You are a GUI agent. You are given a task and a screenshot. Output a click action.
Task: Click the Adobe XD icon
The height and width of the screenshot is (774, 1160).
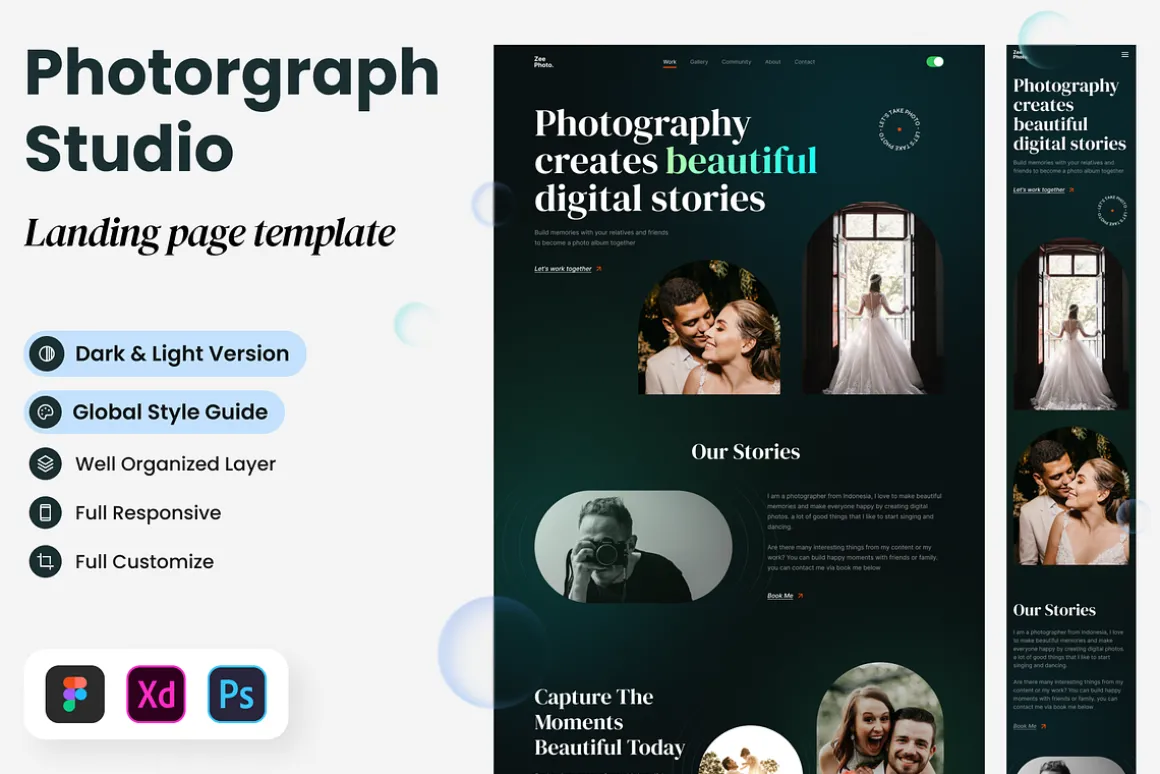(156, 694)
